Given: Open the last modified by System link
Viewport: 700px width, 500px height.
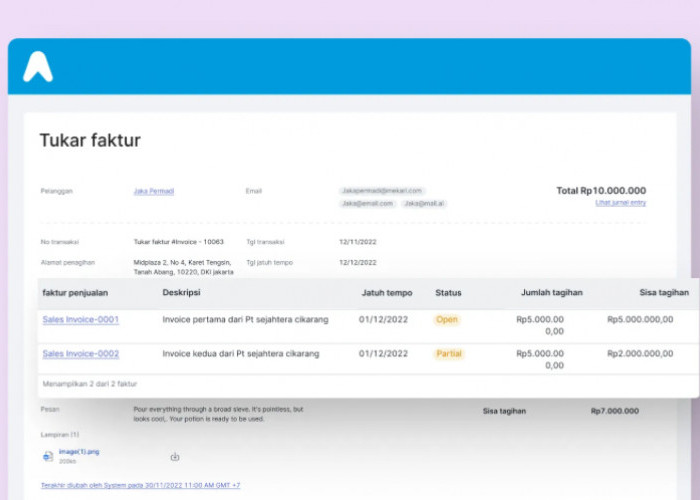Looking at the screenshot, I should coord(140,485).
